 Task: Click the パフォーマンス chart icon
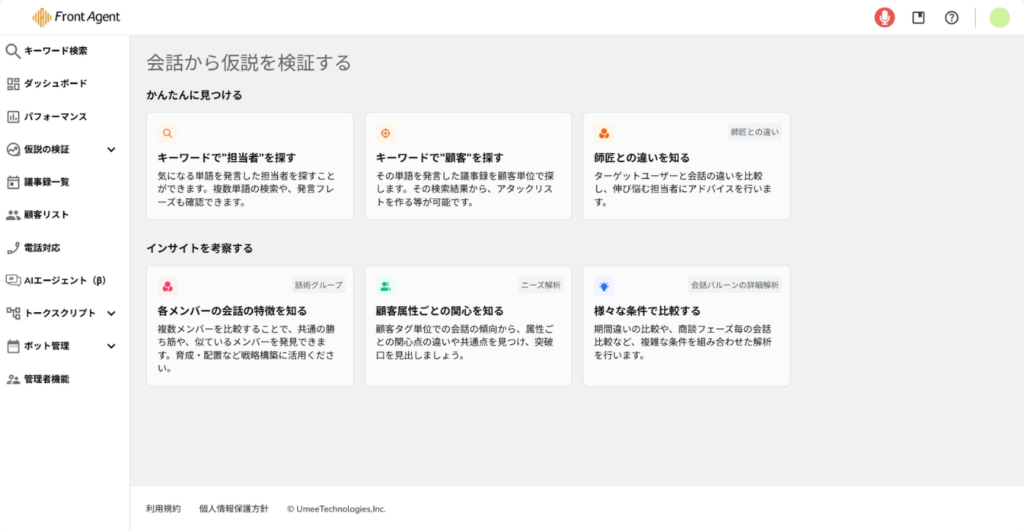13,117
